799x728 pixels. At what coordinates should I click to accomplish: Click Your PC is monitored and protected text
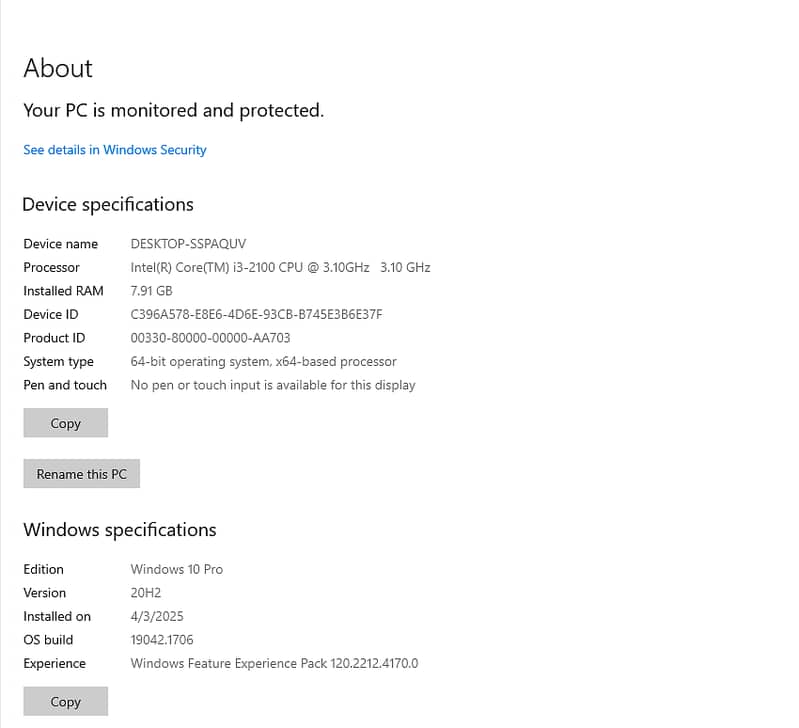pyautogui.click(x=174, y=111)
